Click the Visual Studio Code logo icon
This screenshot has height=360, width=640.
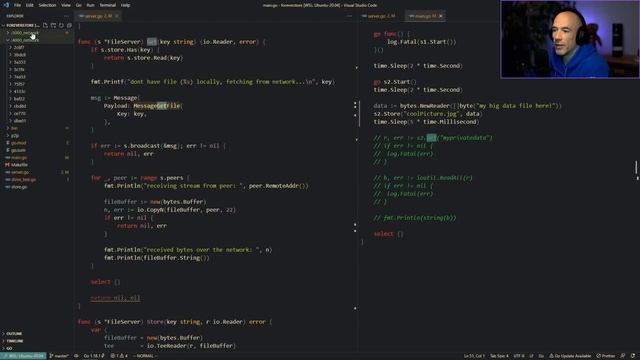point(6,5)
